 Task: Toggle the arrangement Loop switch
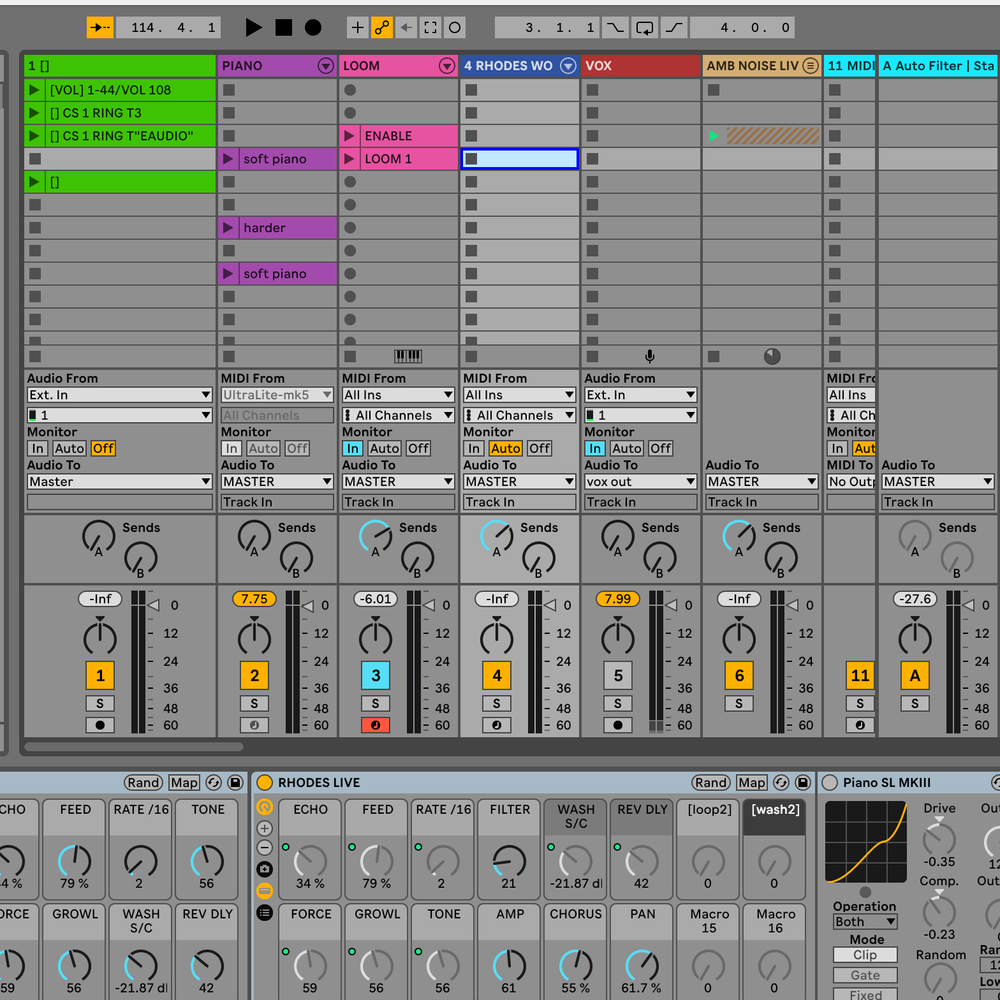click(645, 28)
